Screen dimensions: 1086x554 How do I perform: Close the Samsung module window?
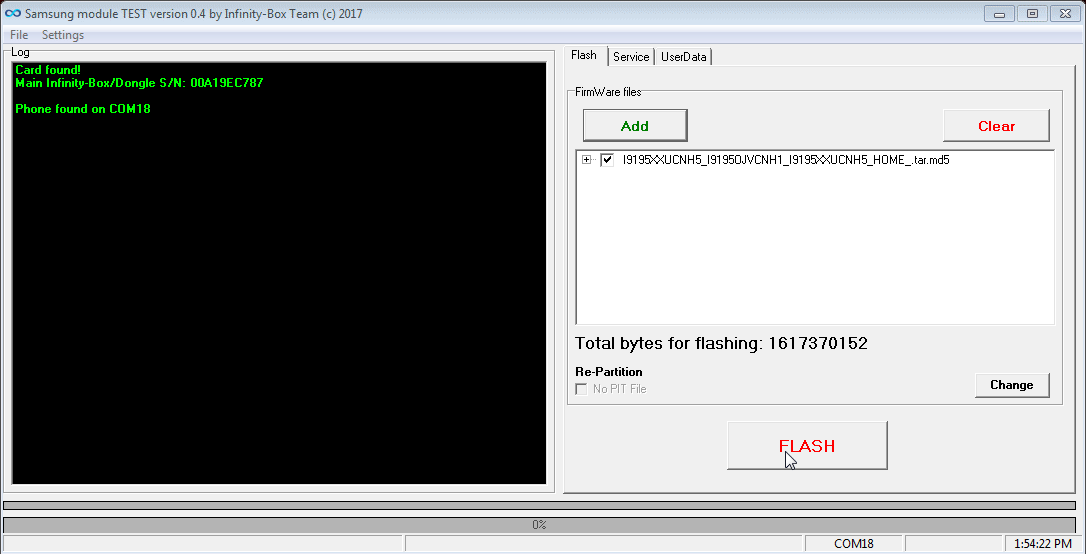(x=1065, y=13)
